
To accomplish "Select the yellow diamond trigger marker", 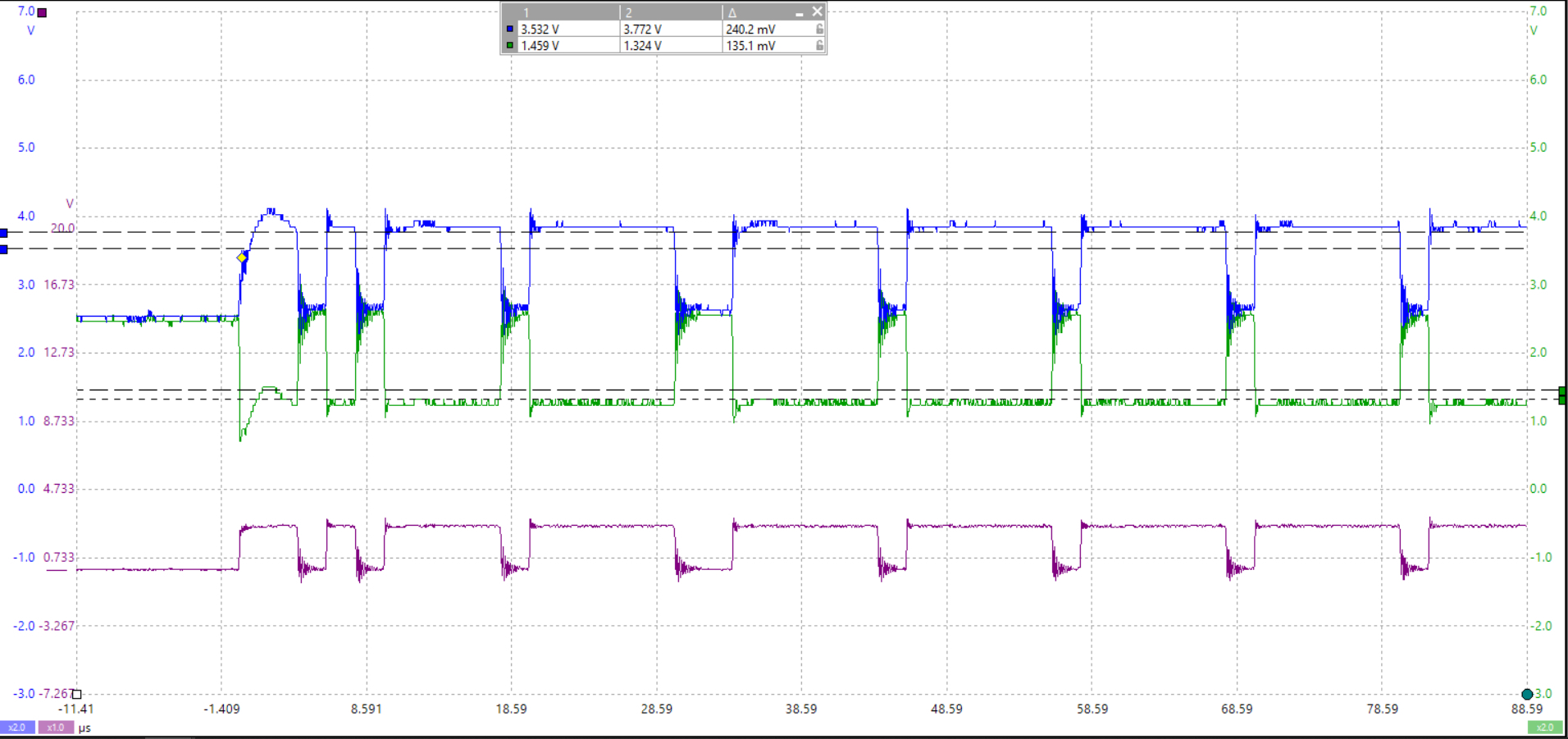I will [242, 258].
